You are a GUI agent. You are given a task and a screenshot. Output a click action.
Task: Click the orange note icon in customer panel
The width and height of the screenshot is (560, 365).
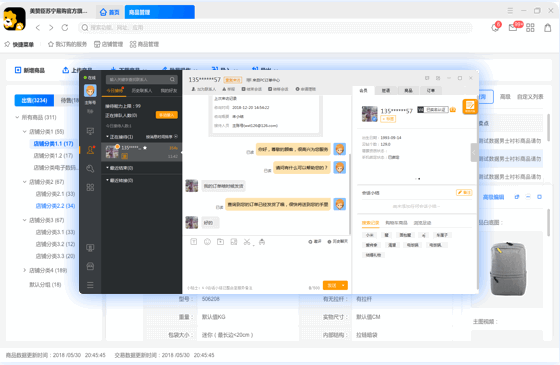470,106
